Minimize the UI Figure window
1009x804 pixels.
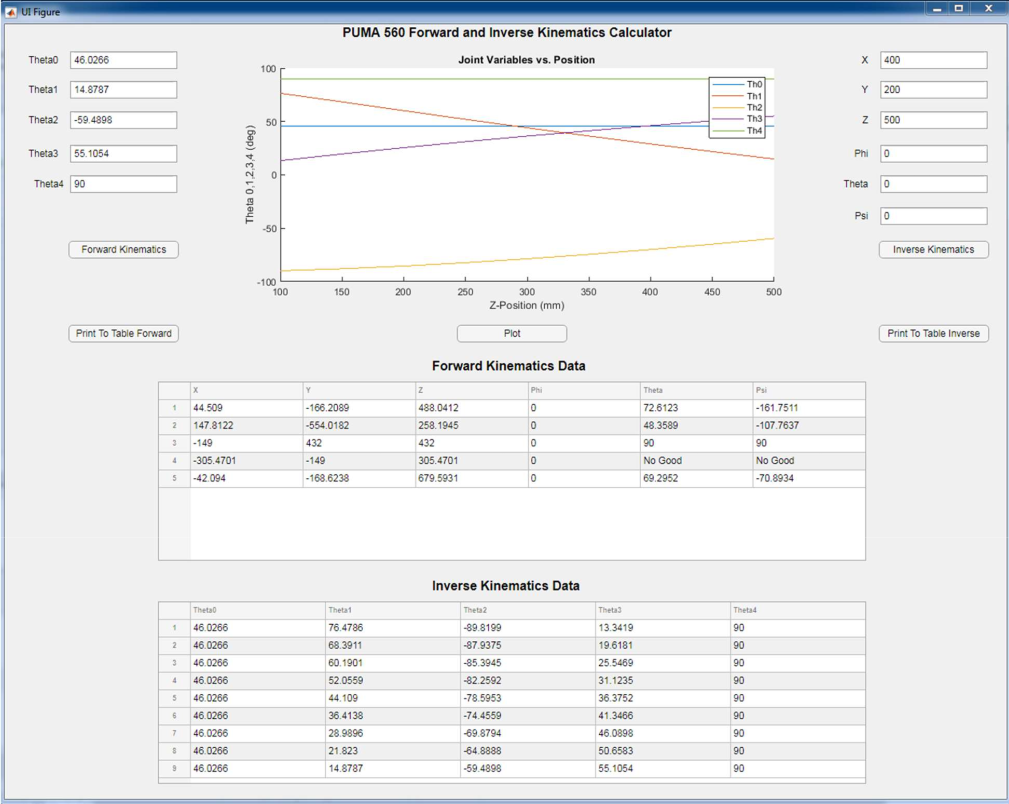point(937,8)
